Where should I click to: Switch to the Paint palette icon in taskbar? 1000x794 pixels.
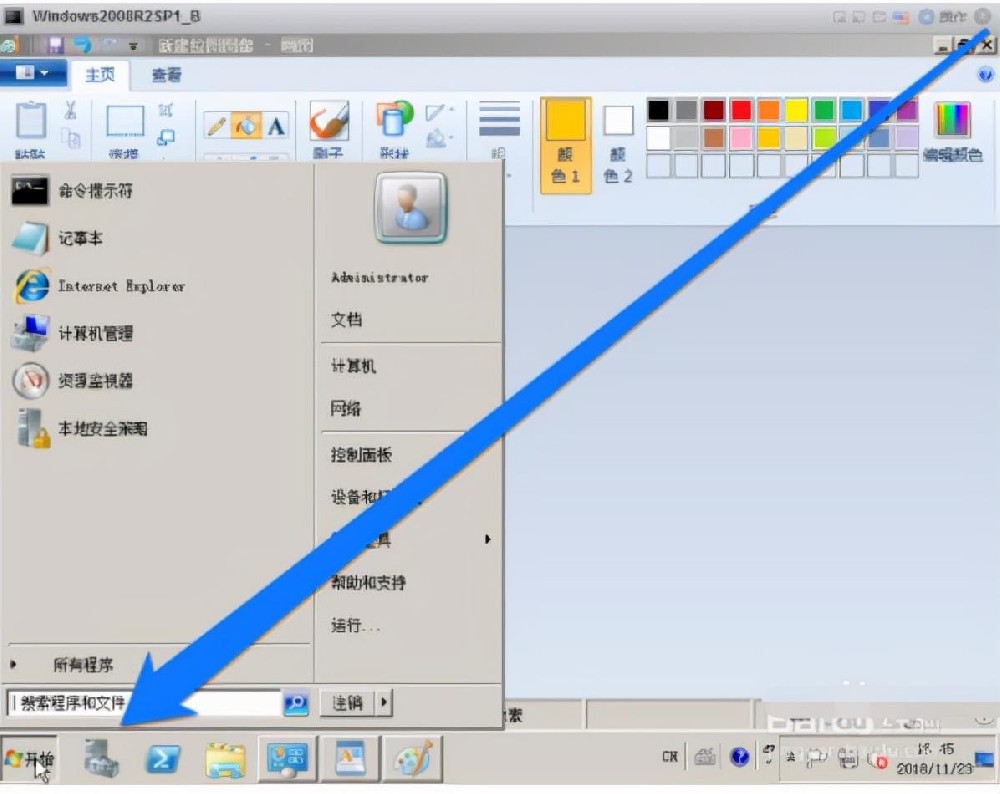(412, 759)
